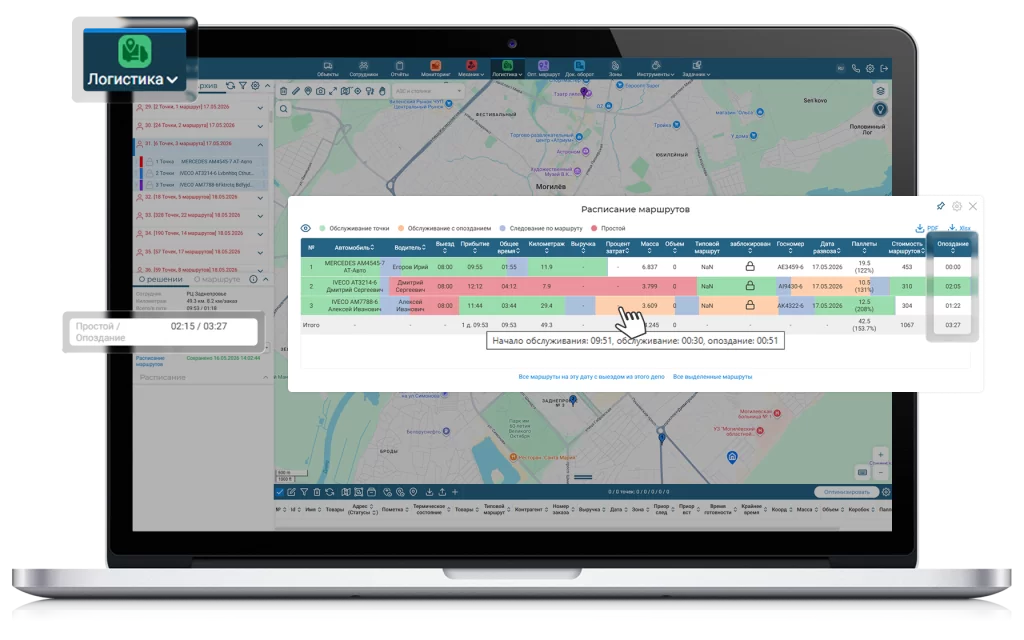Select 3 Точки IVECO AM7788 tree row
1024x640 pixels.
[203, 185]
